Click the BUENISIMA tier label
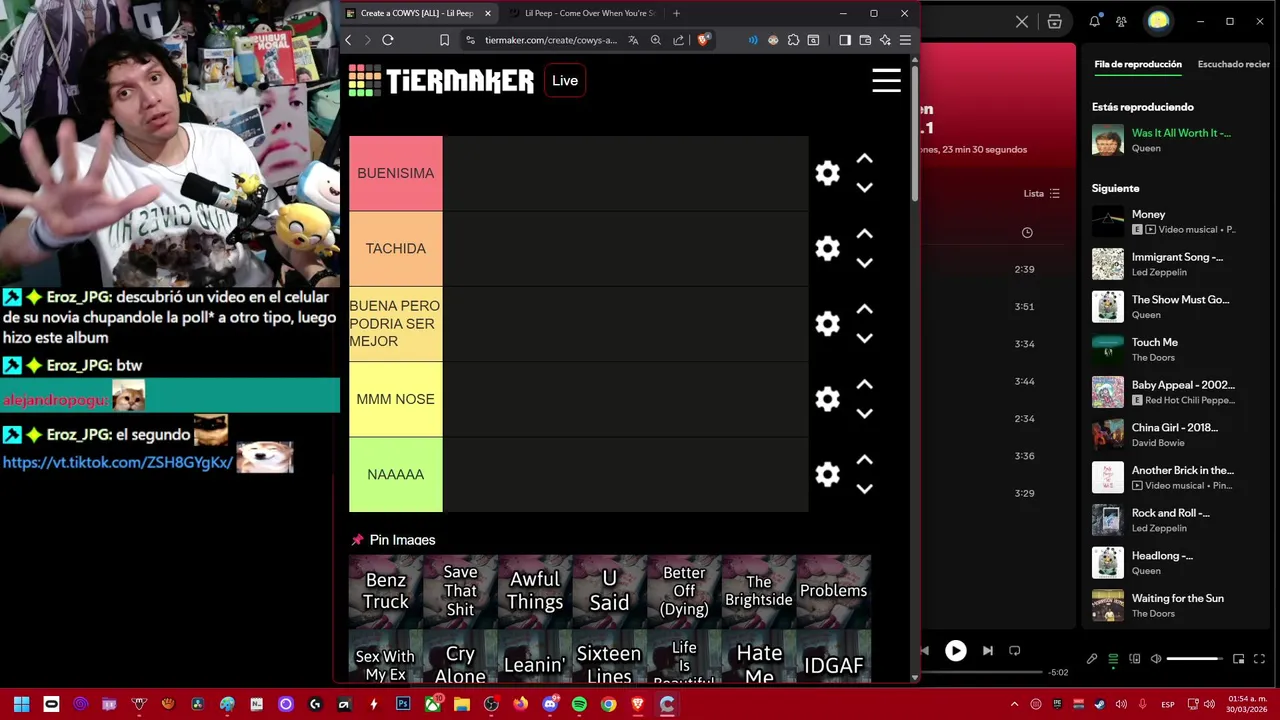 [x=396, y=173]
